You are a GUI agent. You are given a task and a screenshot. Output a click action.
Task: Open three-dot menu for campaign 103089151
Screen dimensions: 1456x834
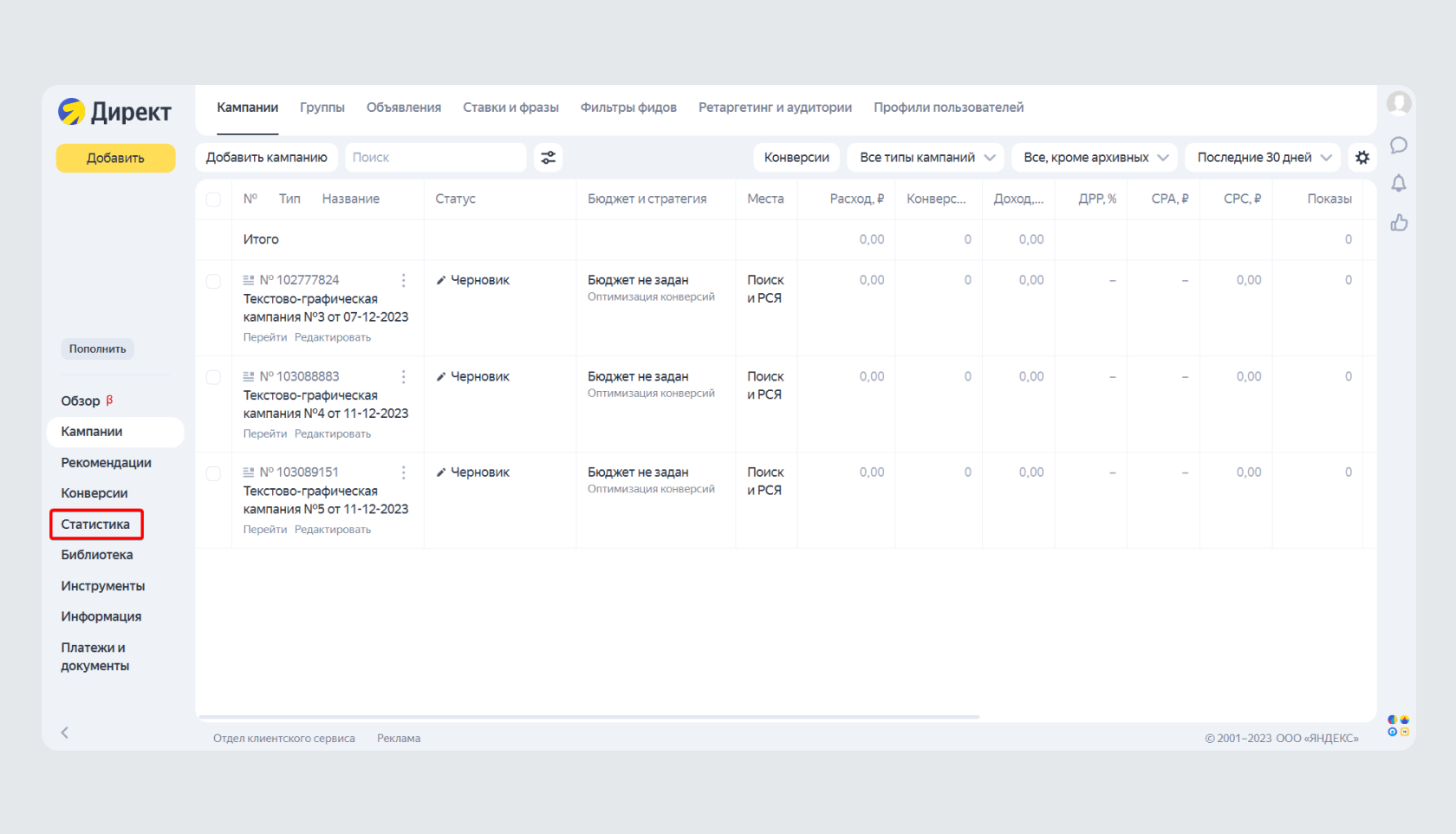404,472
